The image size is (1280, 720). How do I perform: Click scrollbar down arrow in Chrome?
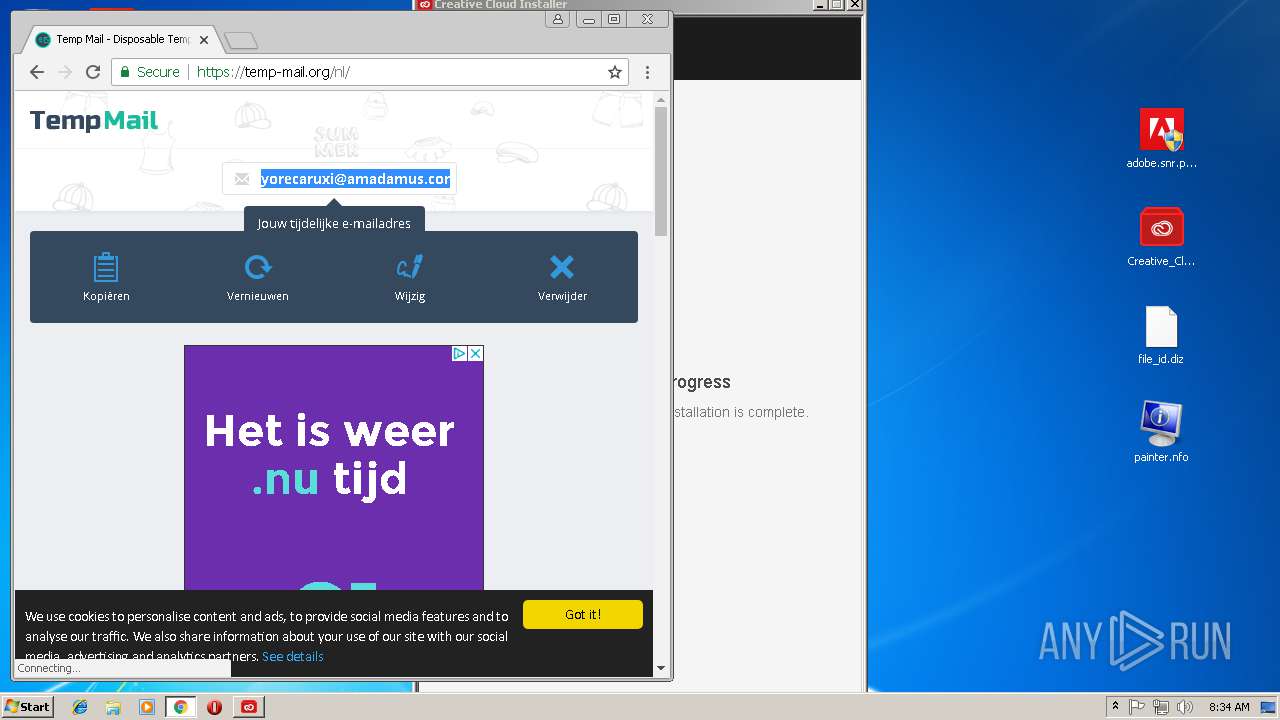tap(661, 668)
